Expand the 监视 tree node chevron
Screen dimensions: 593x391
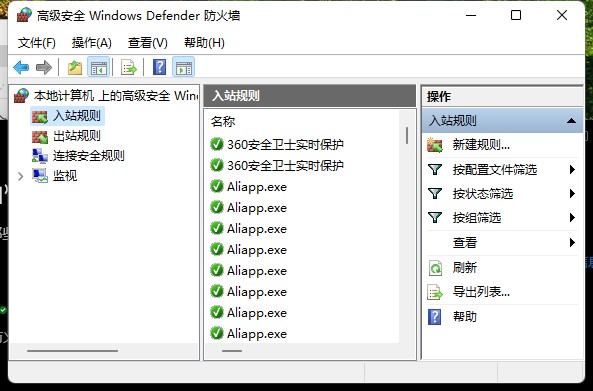(x=21, y=176)
